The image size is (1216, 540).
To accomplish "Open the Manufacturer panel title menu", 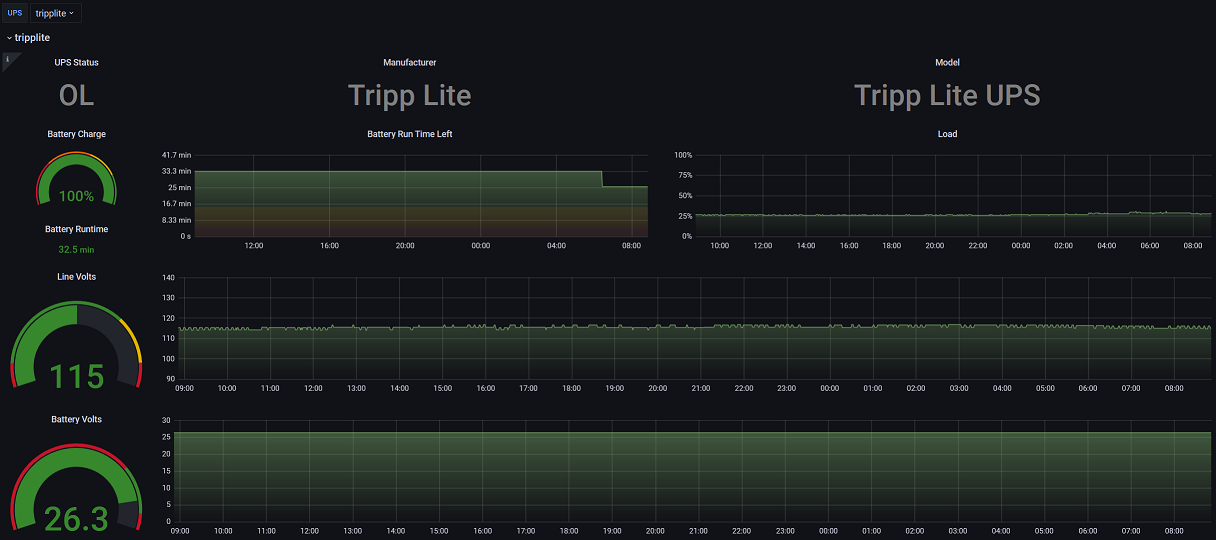I will [x=410, y=62].
